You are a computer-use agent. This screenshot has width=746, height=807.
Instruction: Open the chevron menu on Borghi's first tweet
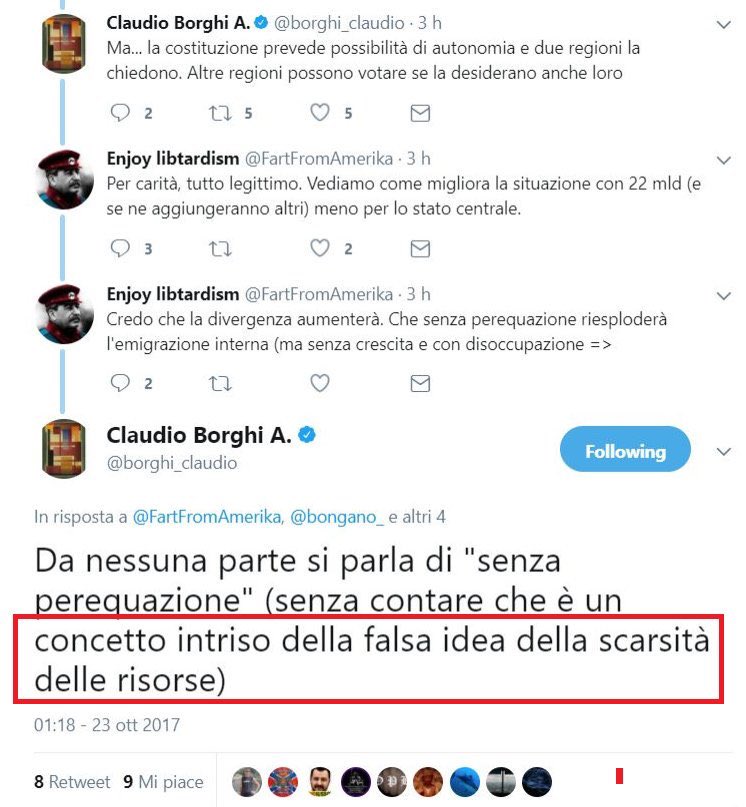(x=724, y=24)
